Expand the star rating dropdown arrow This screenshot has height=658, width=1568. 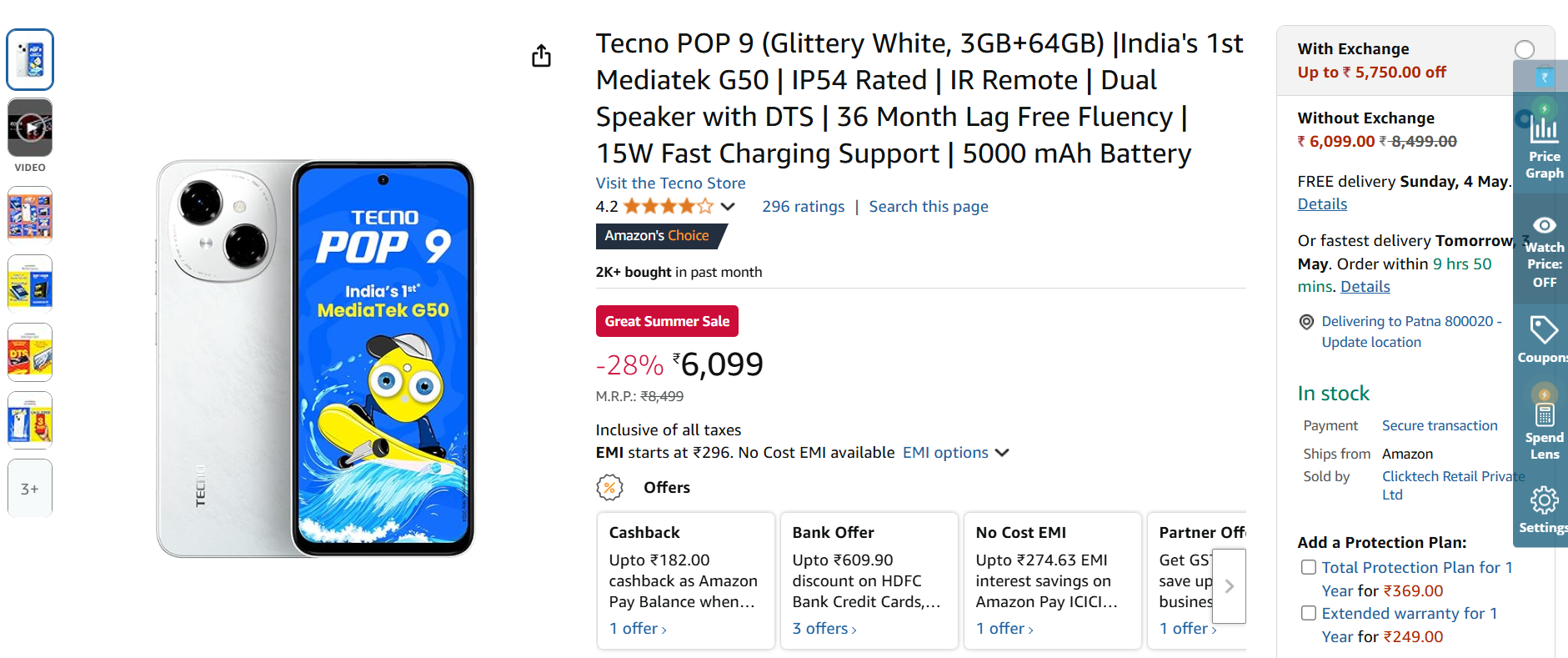click(728, 207)
